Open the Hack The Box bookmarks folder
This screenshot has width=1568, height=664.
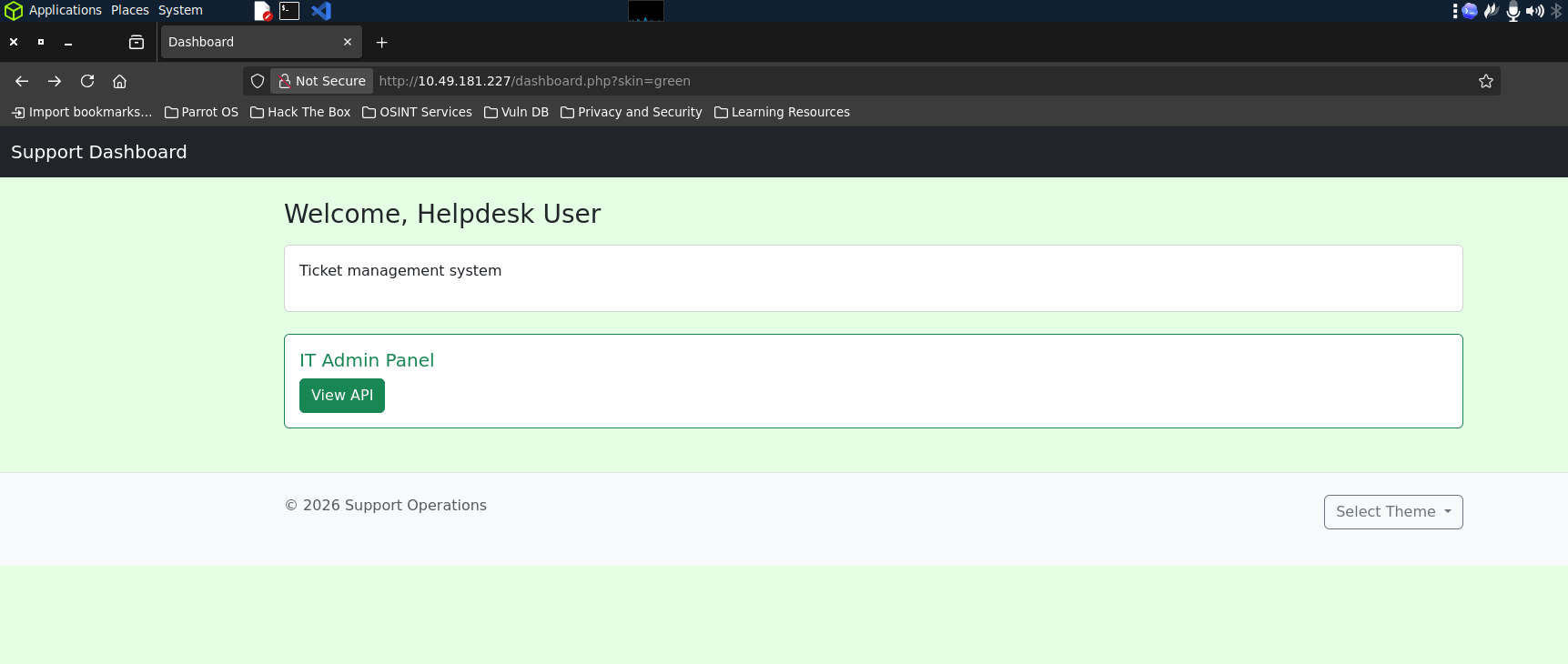click(300, 112)
